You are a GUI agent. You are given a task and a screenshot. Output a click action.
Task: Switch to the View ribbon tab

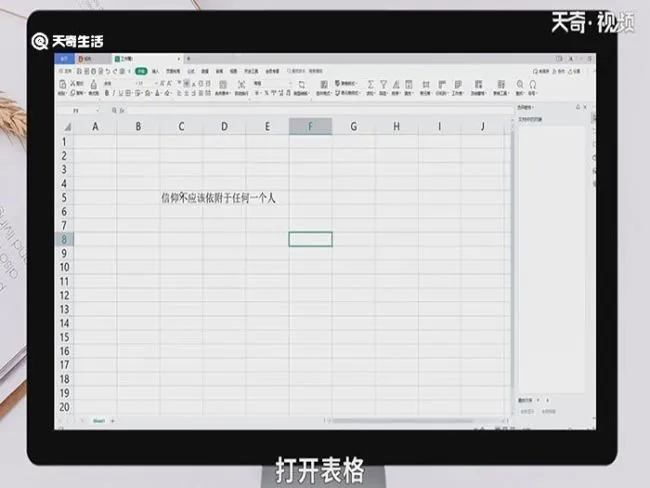(x=233, y=71)
